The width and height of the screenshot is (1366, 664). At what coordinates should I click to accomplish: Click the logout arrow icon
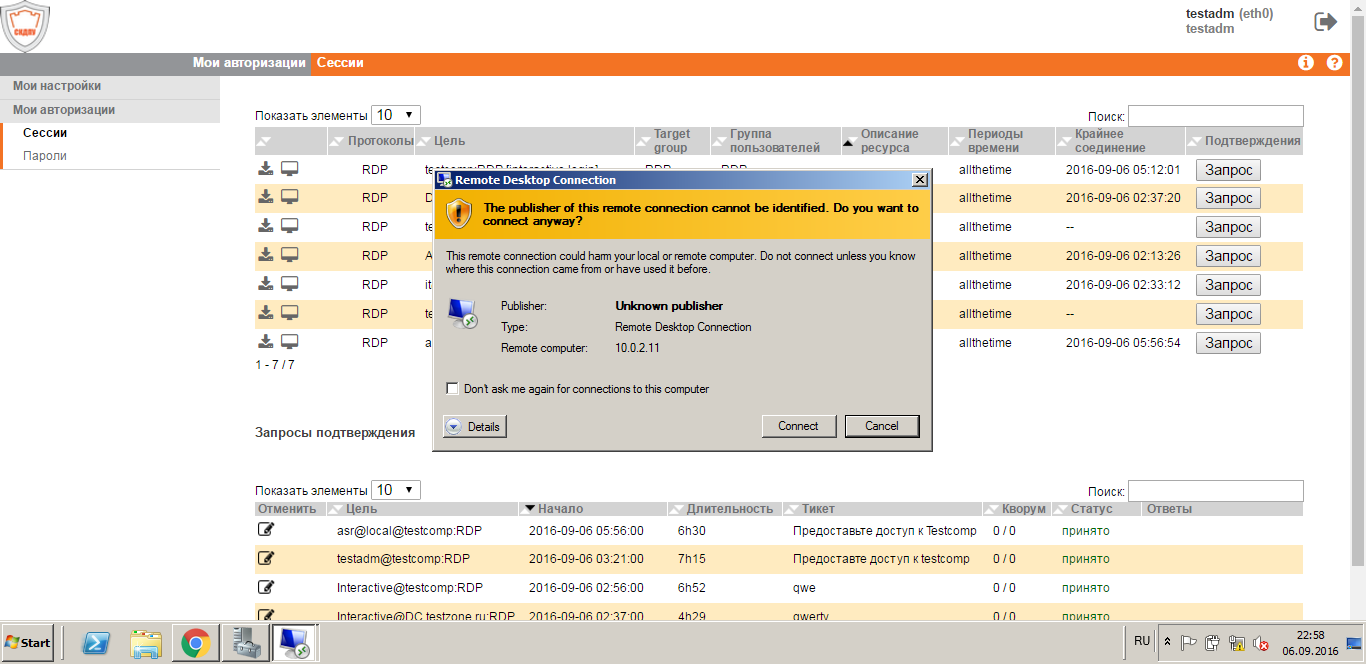click(x=1326, y=21)
